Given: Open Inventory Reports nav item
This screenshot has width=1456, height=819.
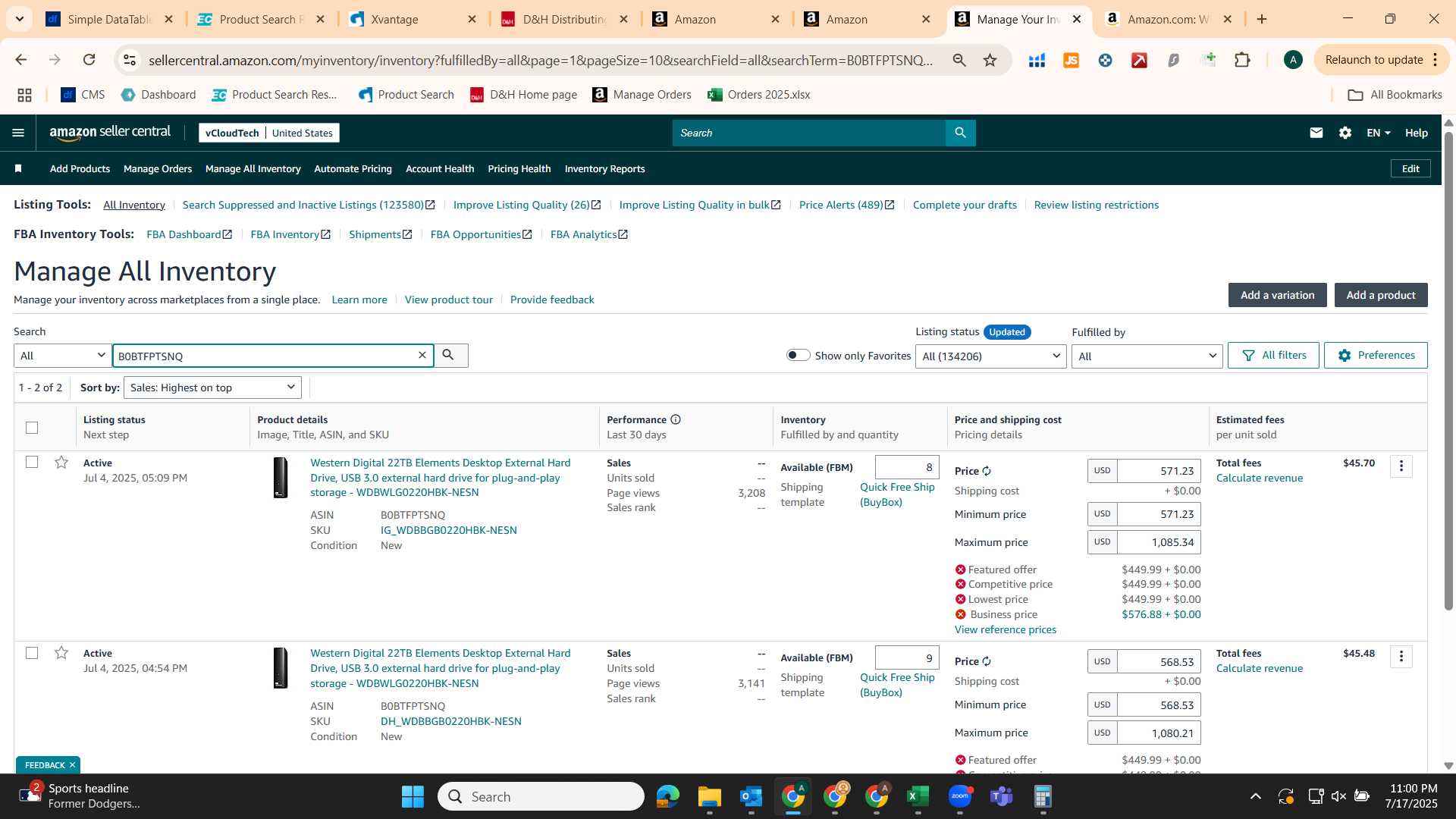Looking at the screenshot, I should 604,168.
